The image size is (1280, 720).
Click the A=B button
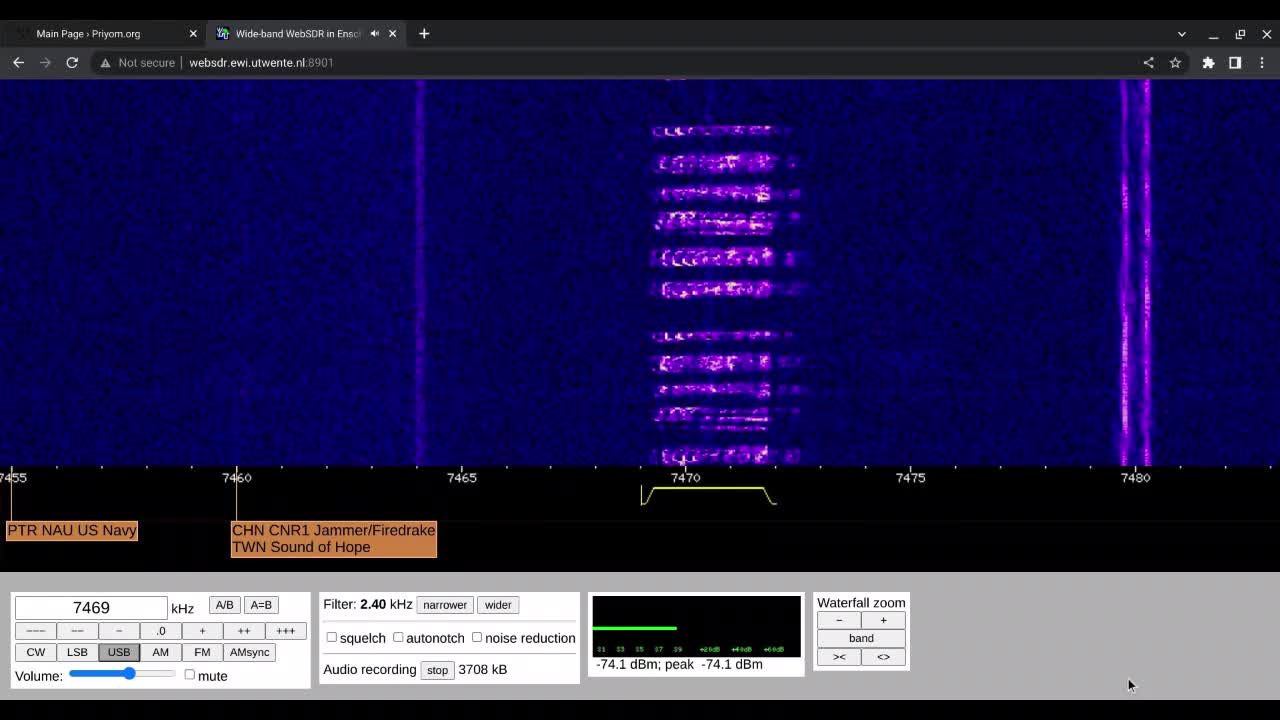pyautogui.click(x=261, y=605)
